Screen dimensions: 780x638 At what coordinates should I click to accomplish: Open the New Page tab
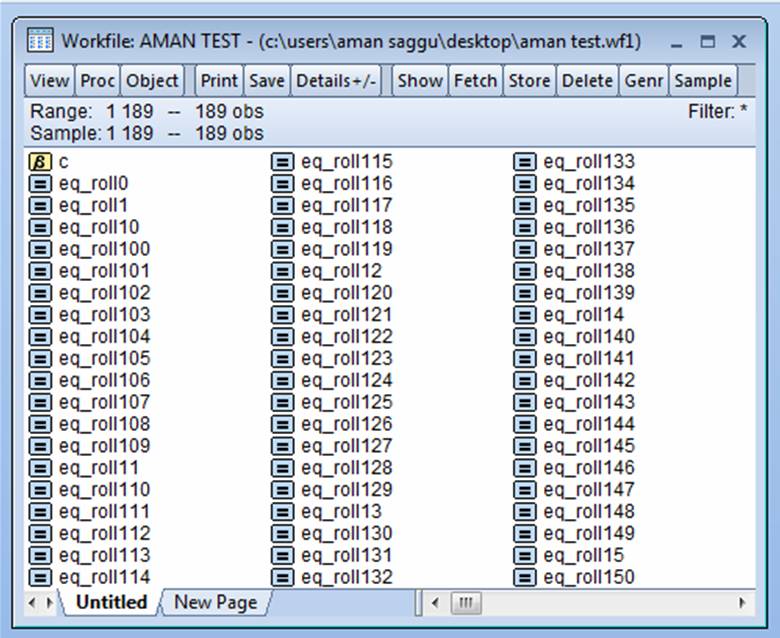(x=215, y=602)
